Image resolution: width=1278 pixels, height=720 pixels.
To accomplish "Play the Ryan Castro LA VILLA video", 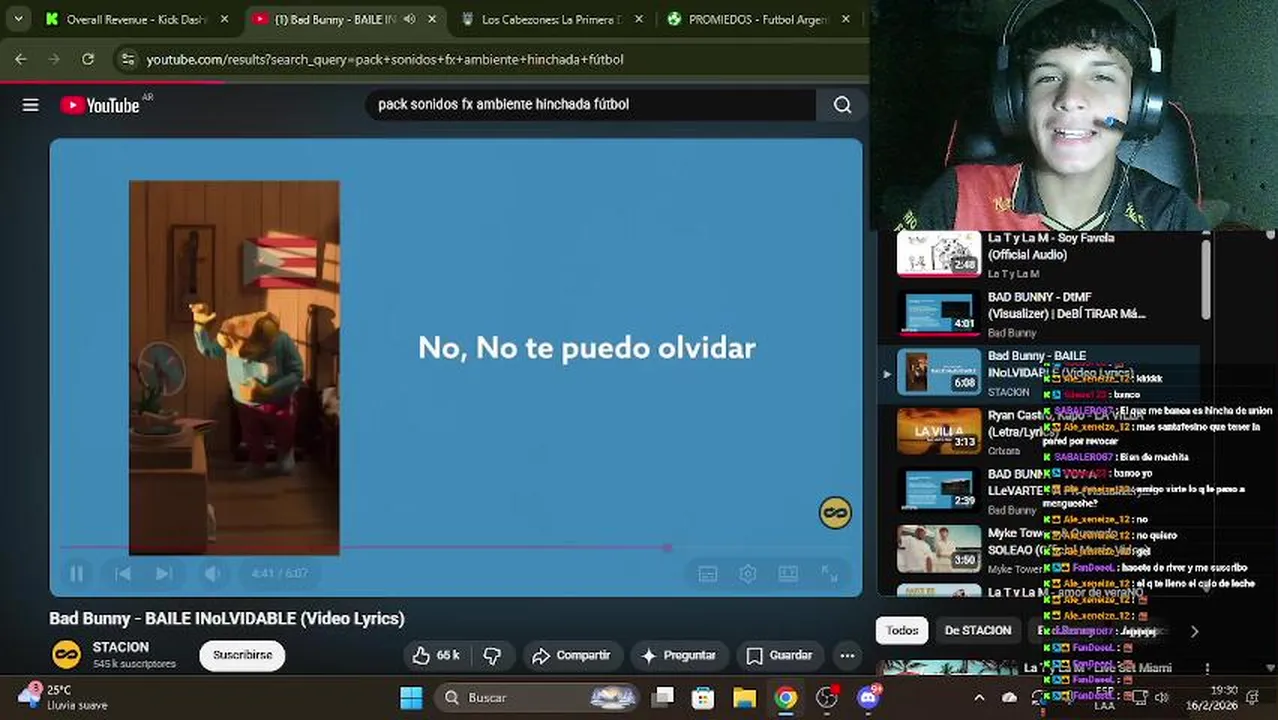I will tap(939, 431).
